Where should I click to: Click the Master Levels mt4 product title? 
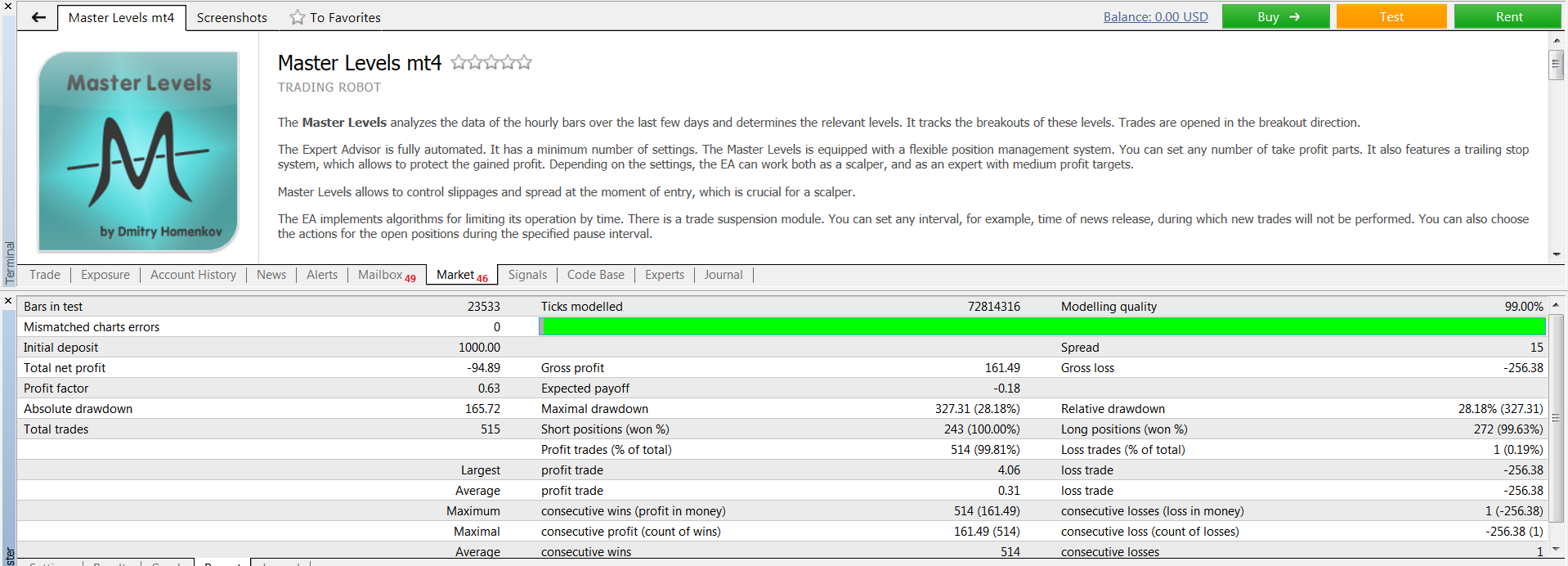[360, 63]
